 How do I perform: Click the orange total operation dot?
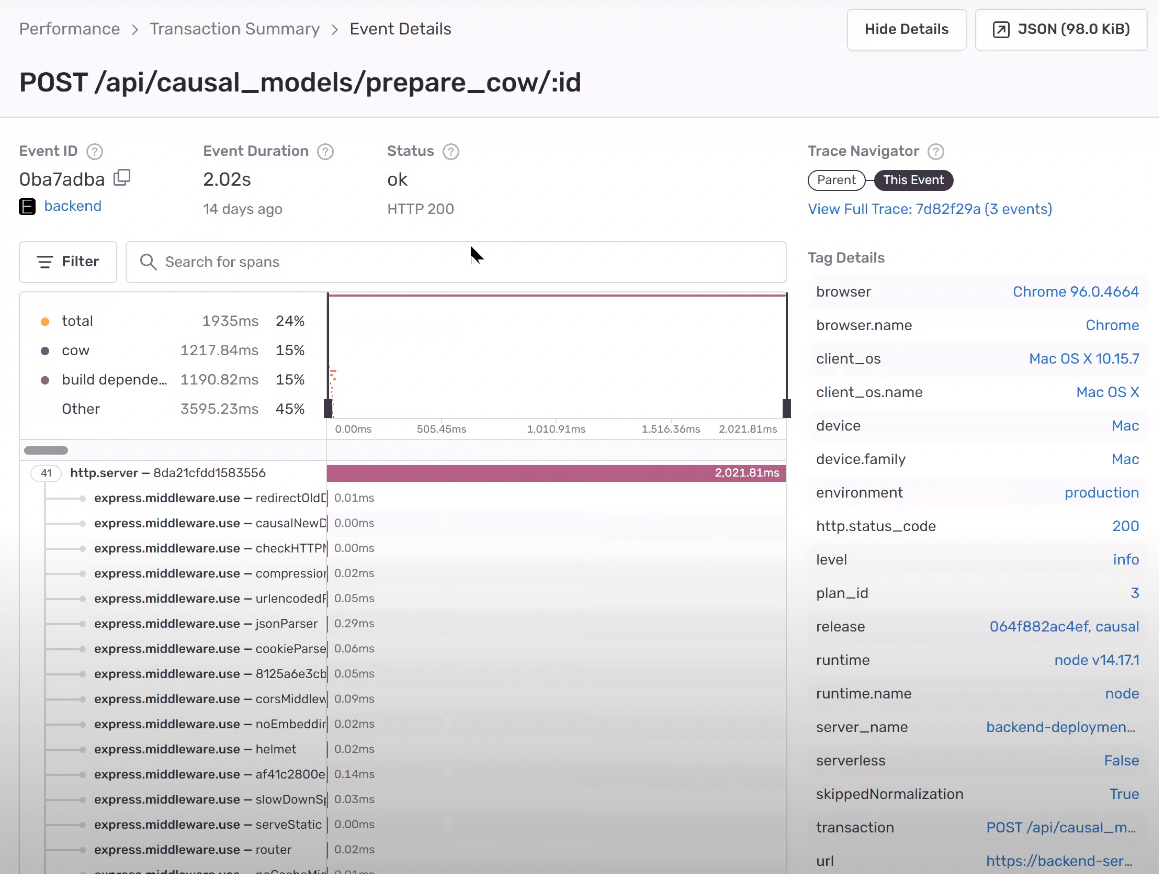[x=45, y=321]
